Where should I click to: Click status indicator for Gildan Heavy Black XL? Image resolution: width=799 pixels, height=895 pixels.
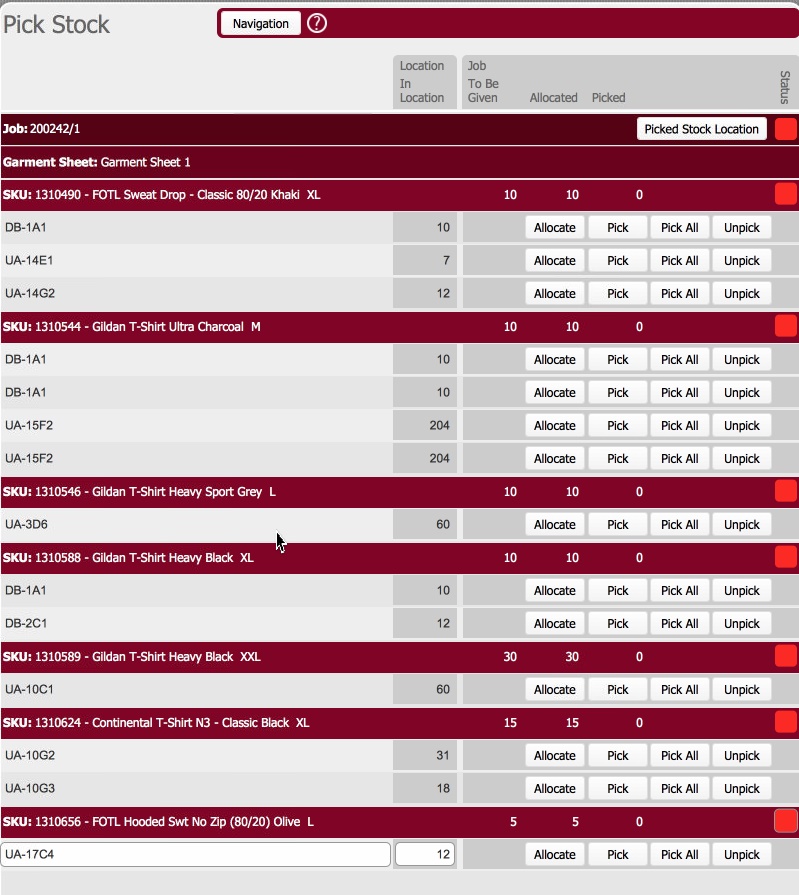tap(785, 557)
